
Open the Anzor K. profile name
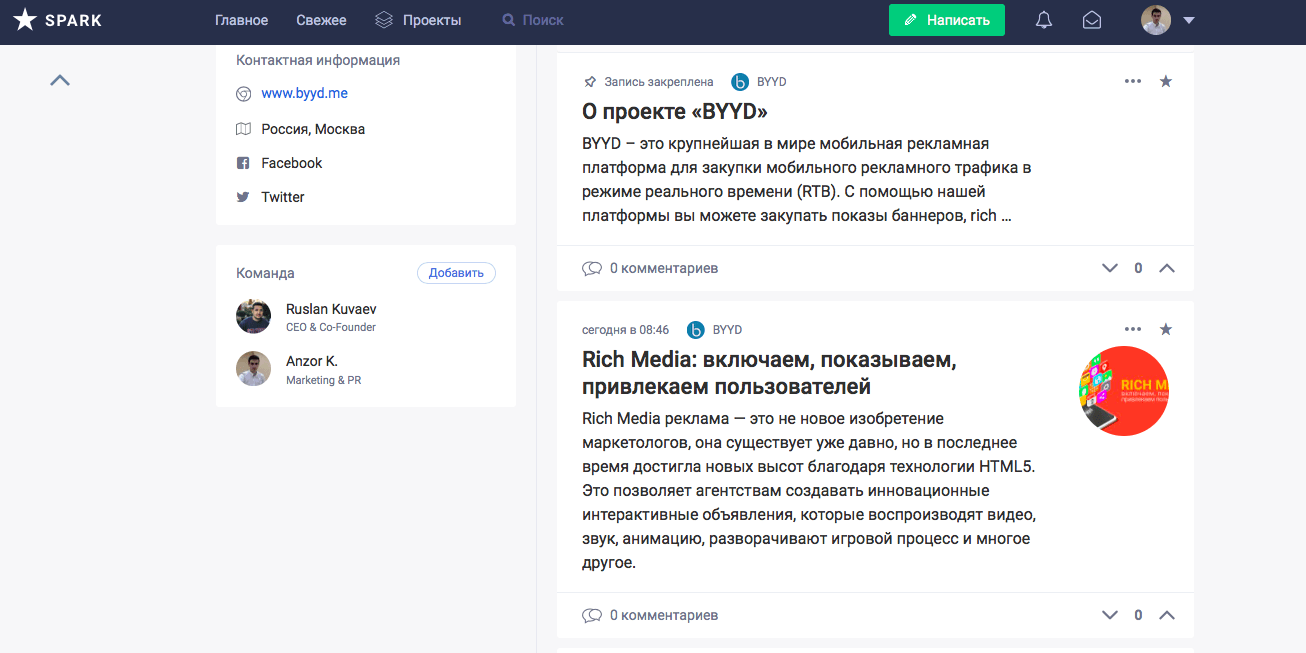pos(312,361)
